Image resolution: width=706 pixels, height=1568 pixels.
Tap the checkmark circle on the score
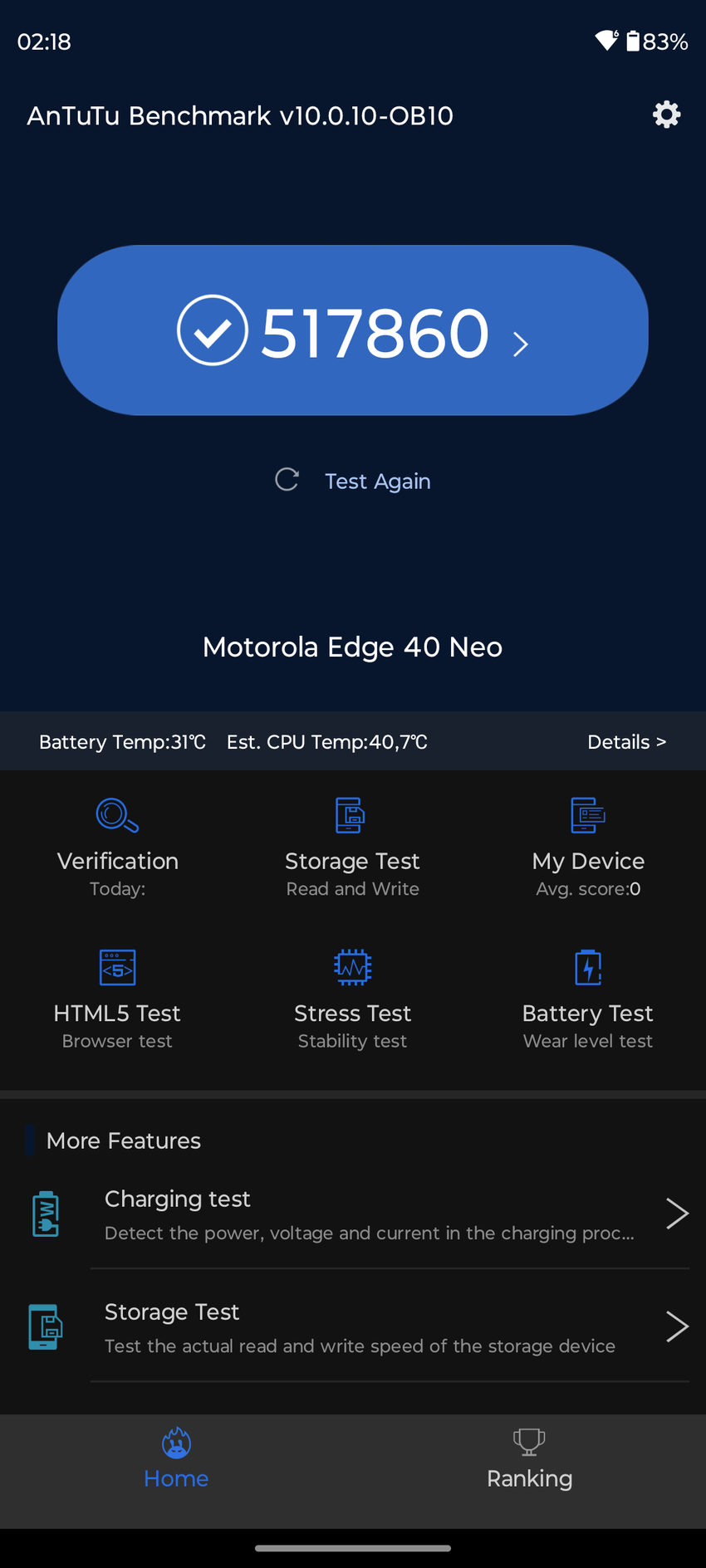point(213,330)
